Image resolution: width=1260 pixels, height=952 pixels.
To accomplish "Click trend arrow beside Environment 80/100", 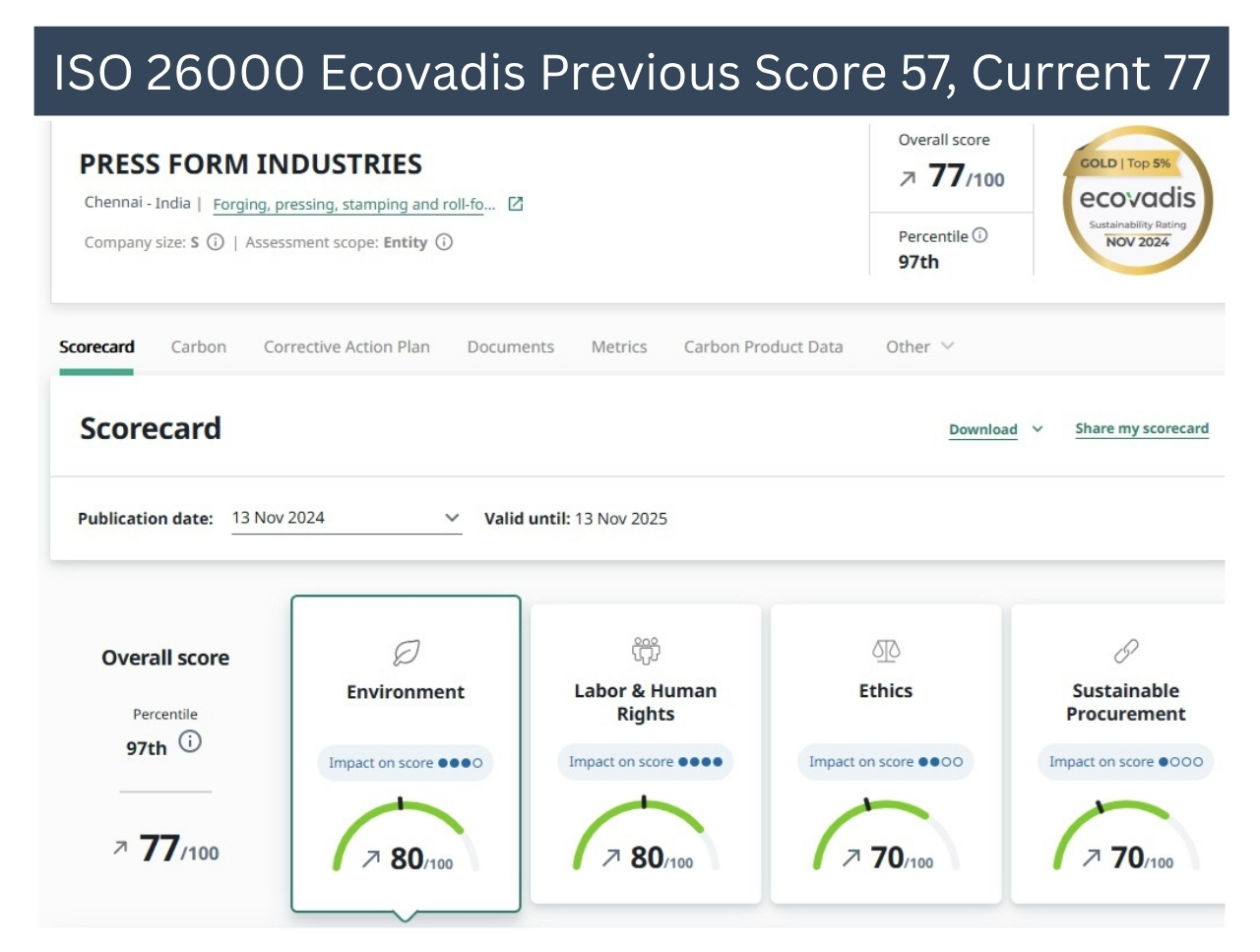I will click(370, 859).
